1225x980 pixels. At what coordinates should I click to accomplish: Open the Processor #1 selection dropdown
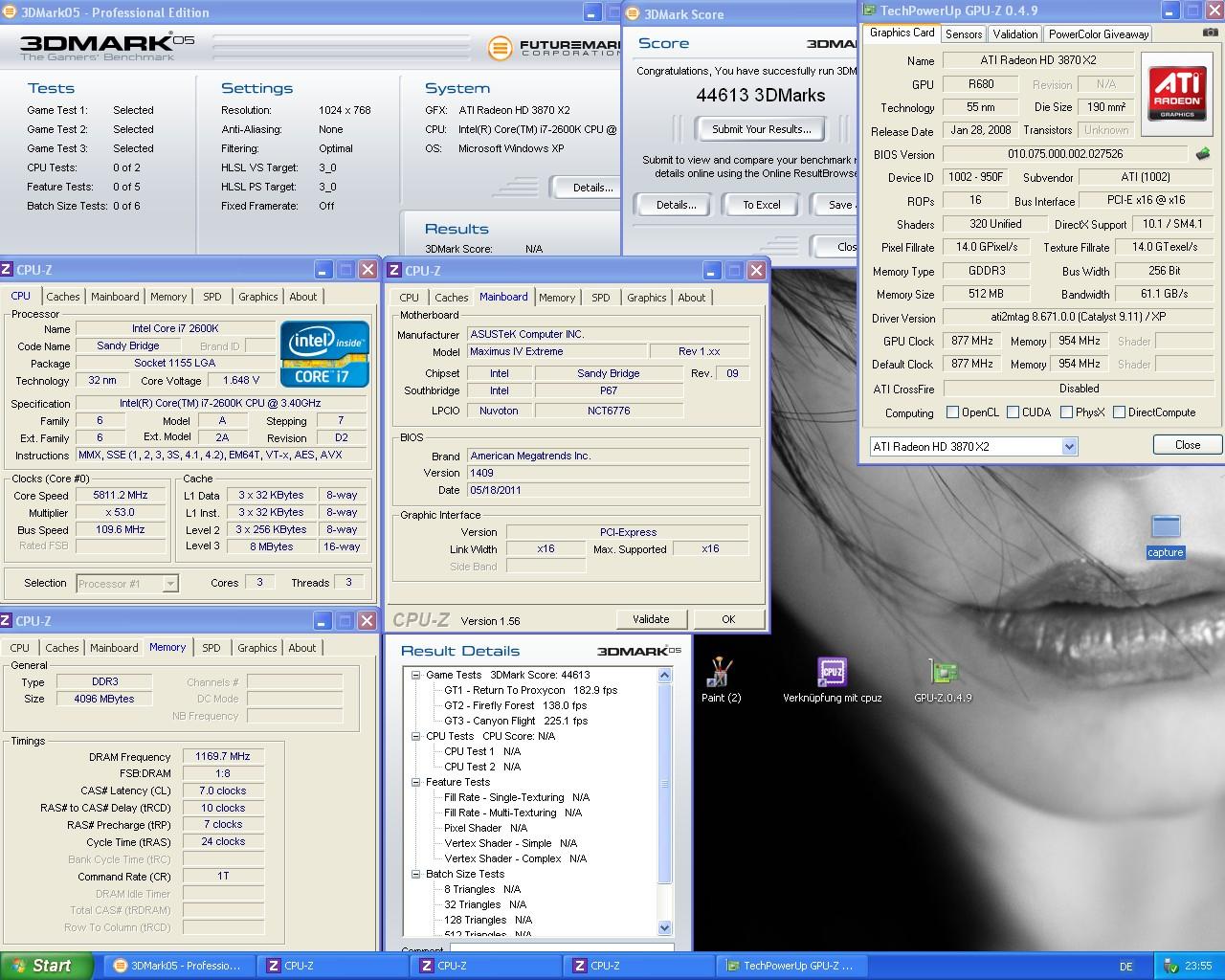(x=170, y=583)
